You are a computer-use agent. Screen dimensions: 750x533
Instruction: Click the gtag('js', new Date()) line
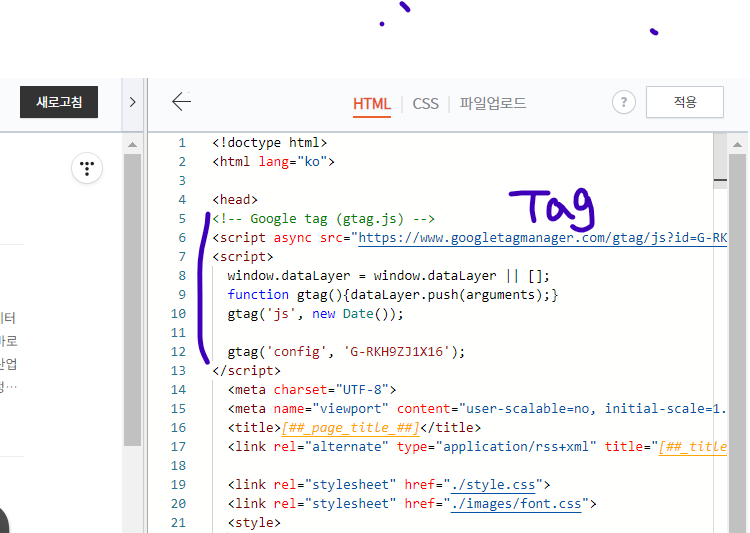[316, 314]
